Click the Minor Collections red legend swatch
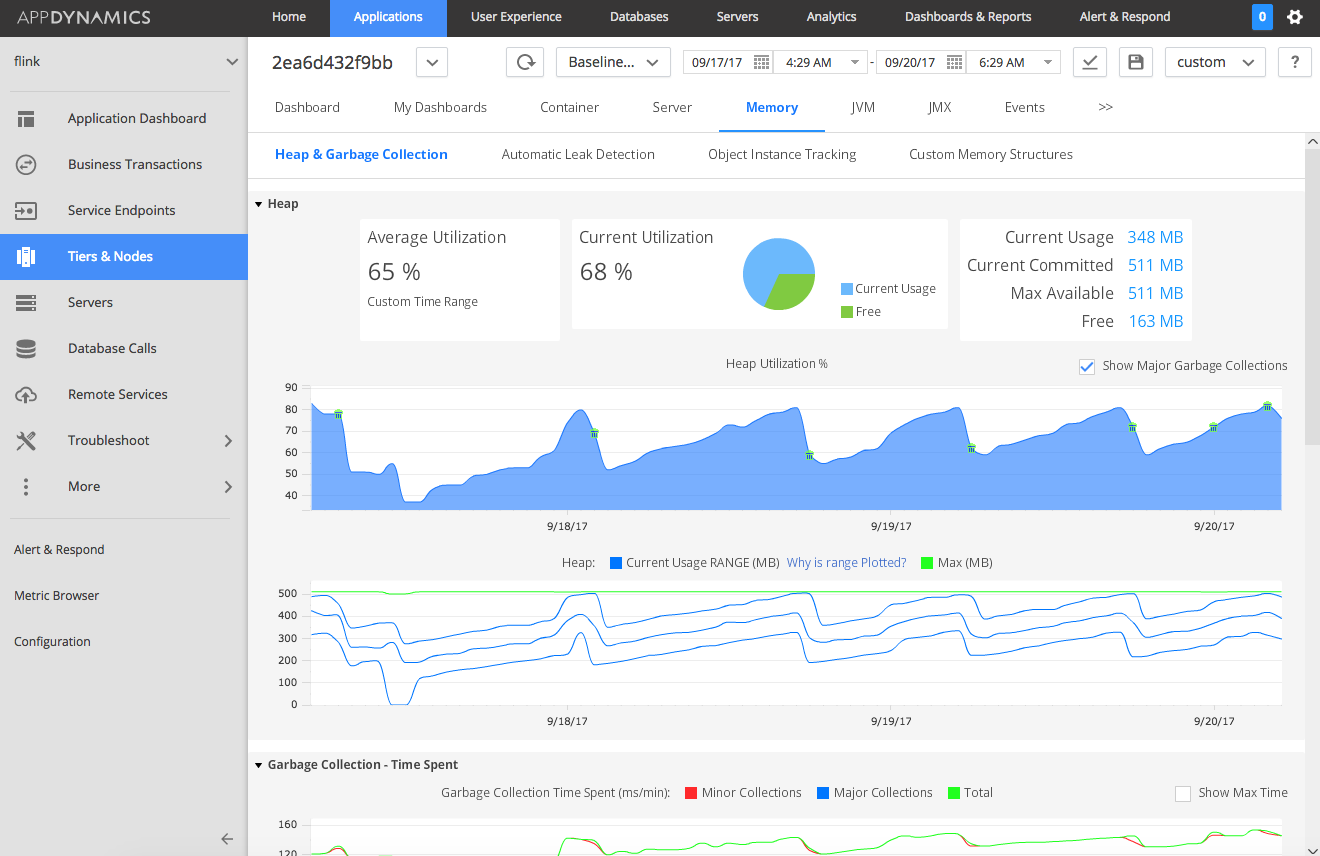Image resolution: width=1320 pixels, height=856 pixels. [690, 793]
